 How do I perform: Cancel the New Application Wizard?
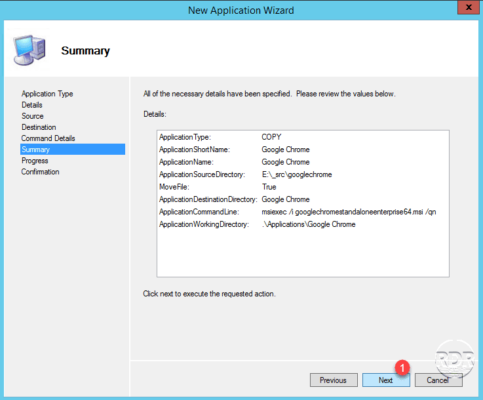(438, 380)
